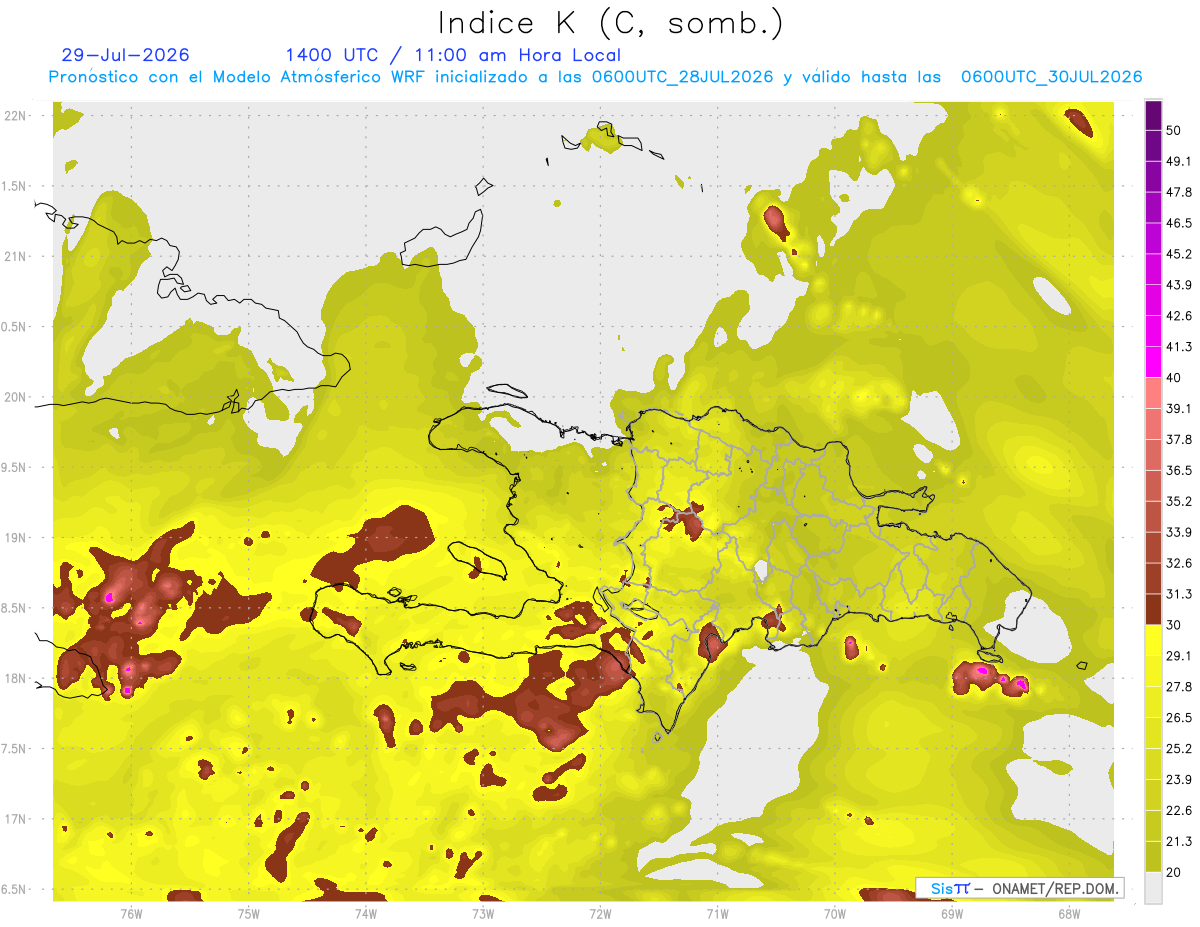The image size is (1200, 927).
Task: Click the '73W' longitude label
Action: coord(483,913)
